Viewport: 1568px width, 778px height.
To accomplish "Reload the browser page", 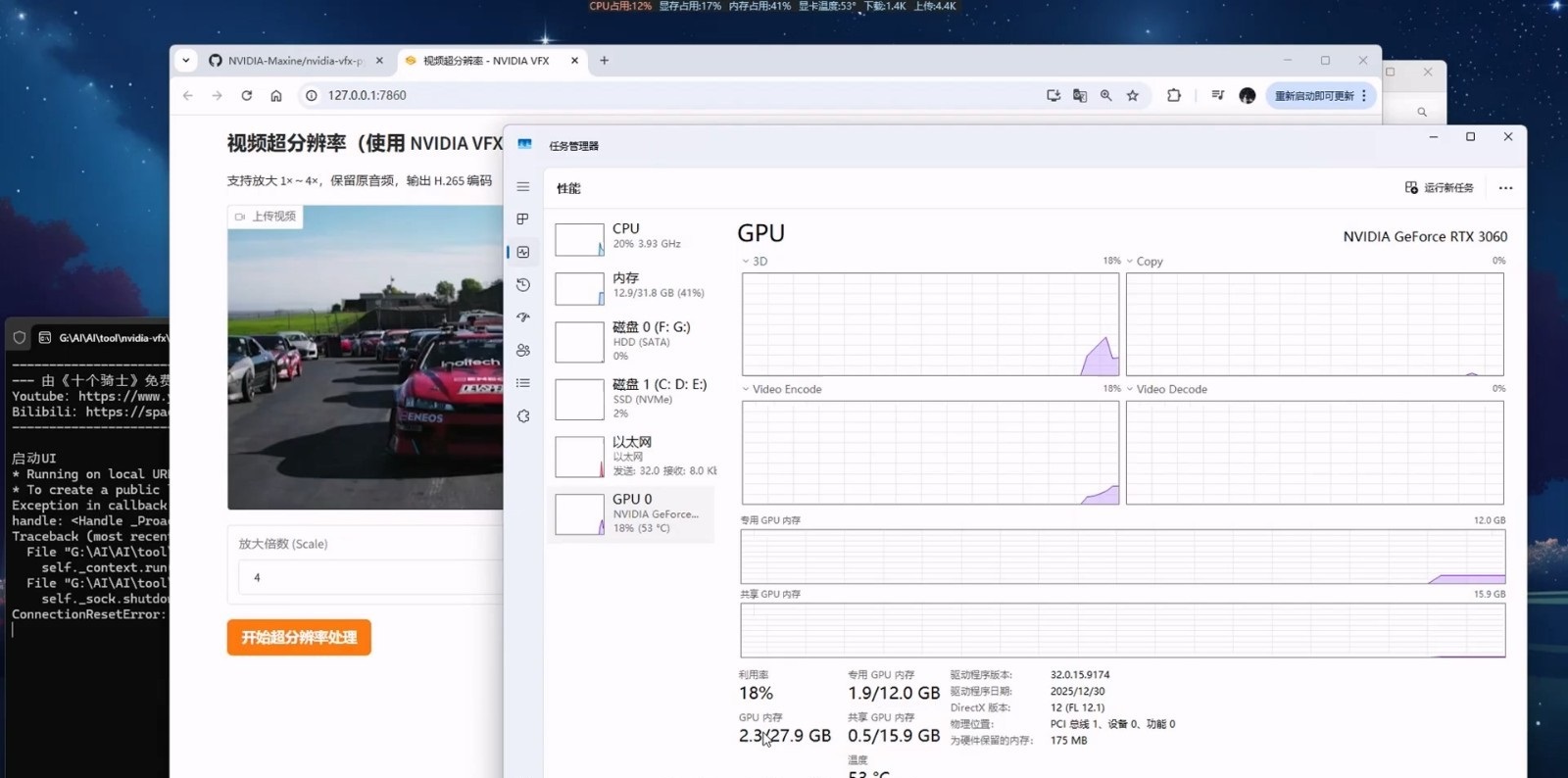I will tap(247, 96).
